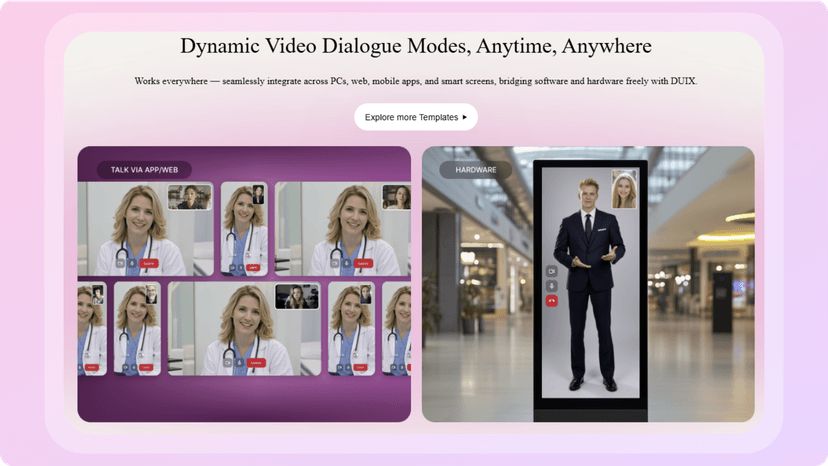Click the red hang-up icon on kiosk screen
The width and height of the screenshot is (828, 466).
pyautogui.click(x=551, y=301)
